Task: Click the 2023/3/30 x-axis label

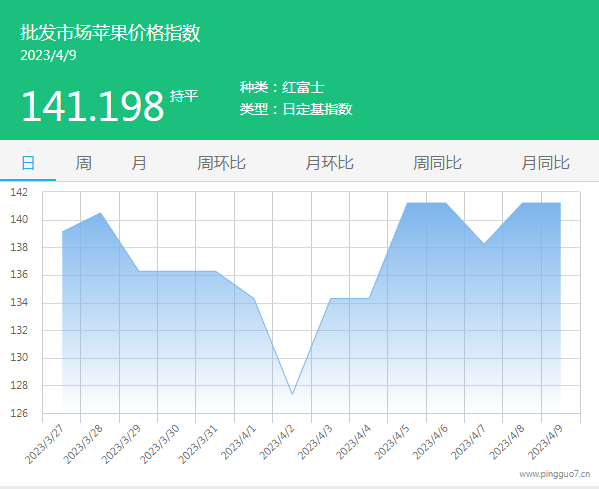Action: [159, 444]
